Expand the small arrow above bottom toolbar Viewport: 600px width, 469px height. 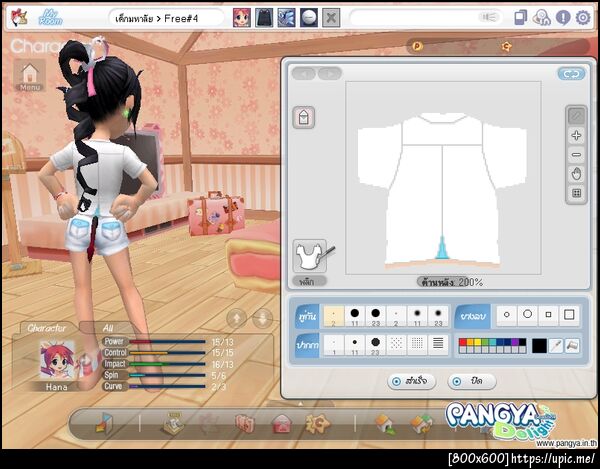pyautogui.click(x=300, y=404)
